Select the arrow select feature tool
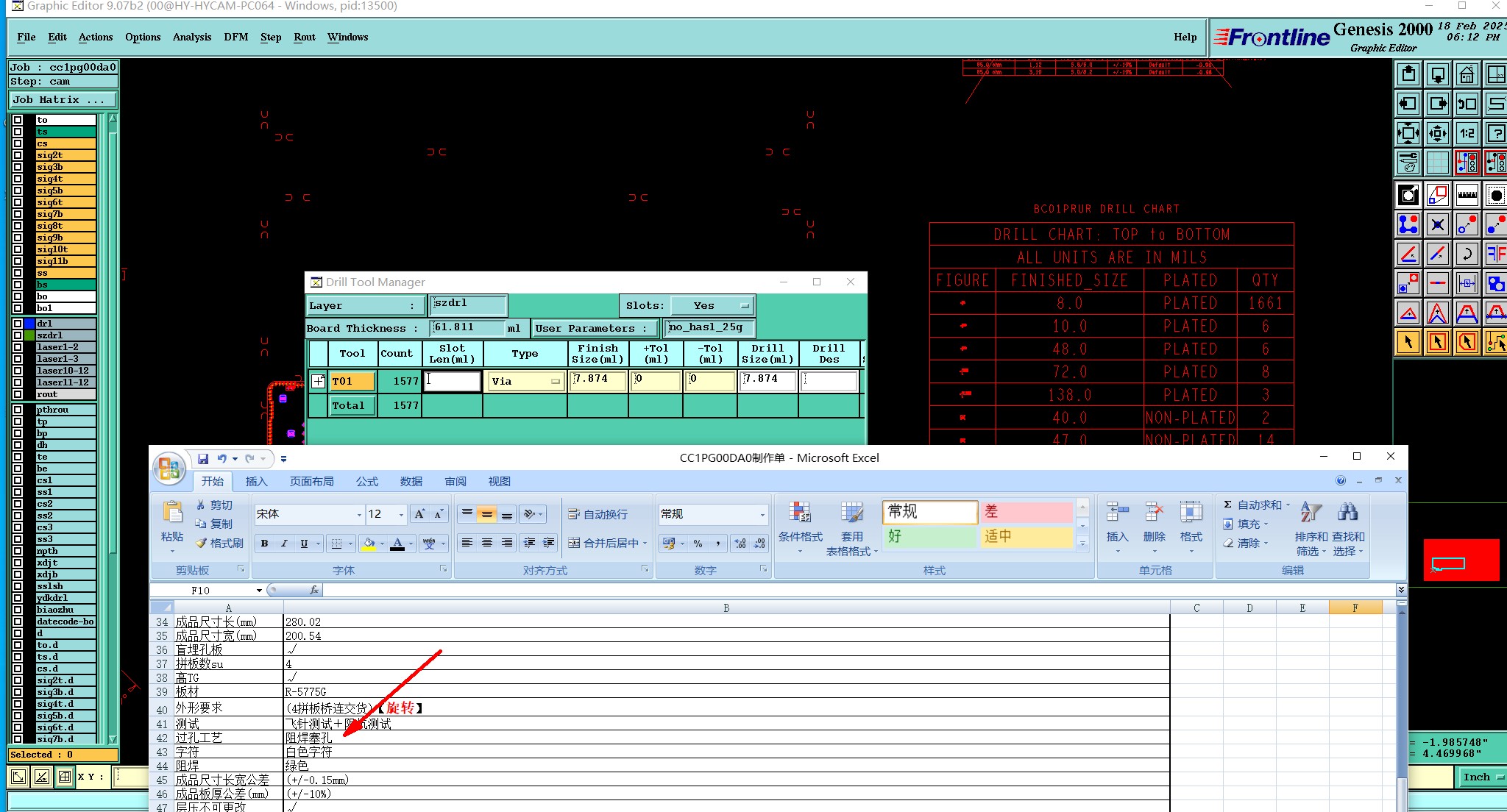Screen dimensions: 1507x812 1408,342
